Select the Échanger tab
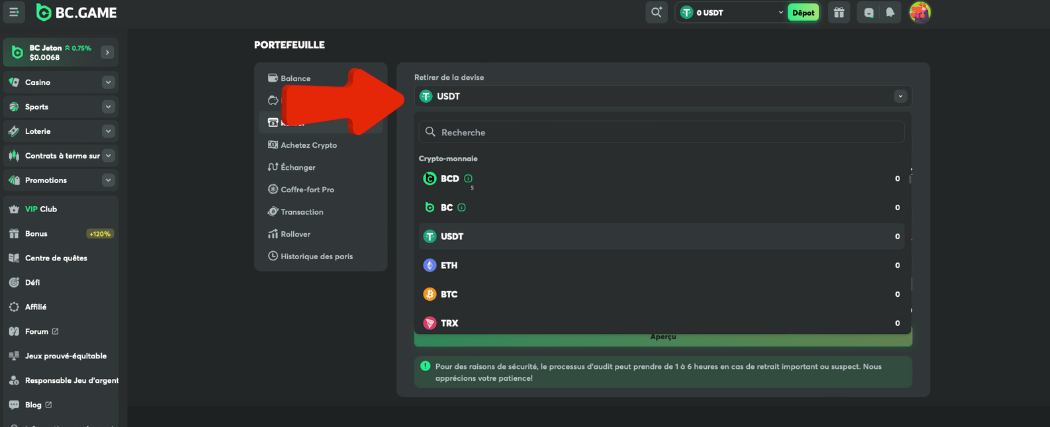Image resolution: width=1050 pixels, height=427 pixels. tap(321, 167)
